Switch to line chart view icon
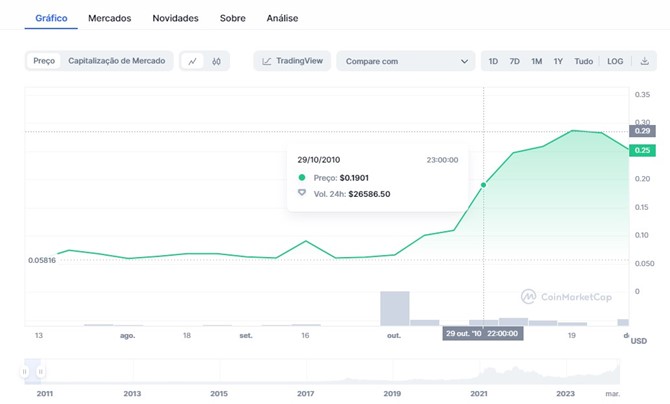This screenshot has height=404, width=670. [193, 61]
